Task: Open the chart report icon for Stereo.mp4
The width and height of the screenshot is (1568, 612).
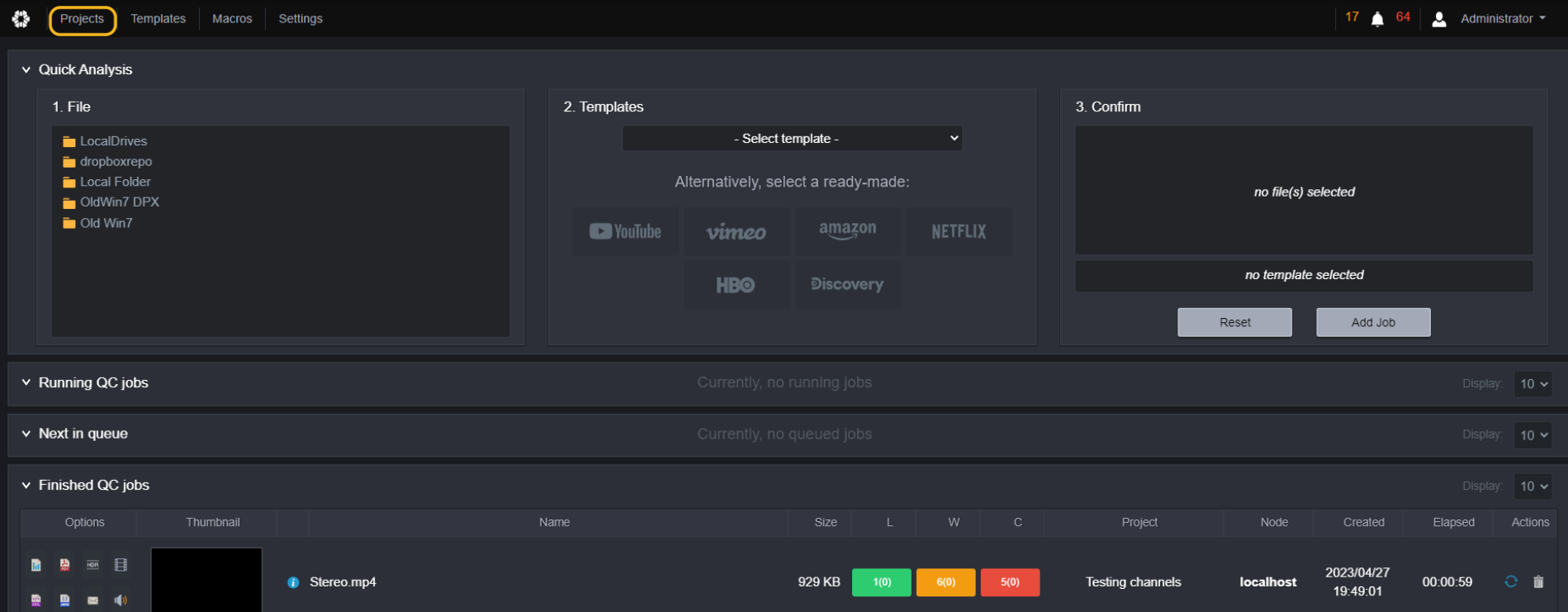Action: click(36, 565)
